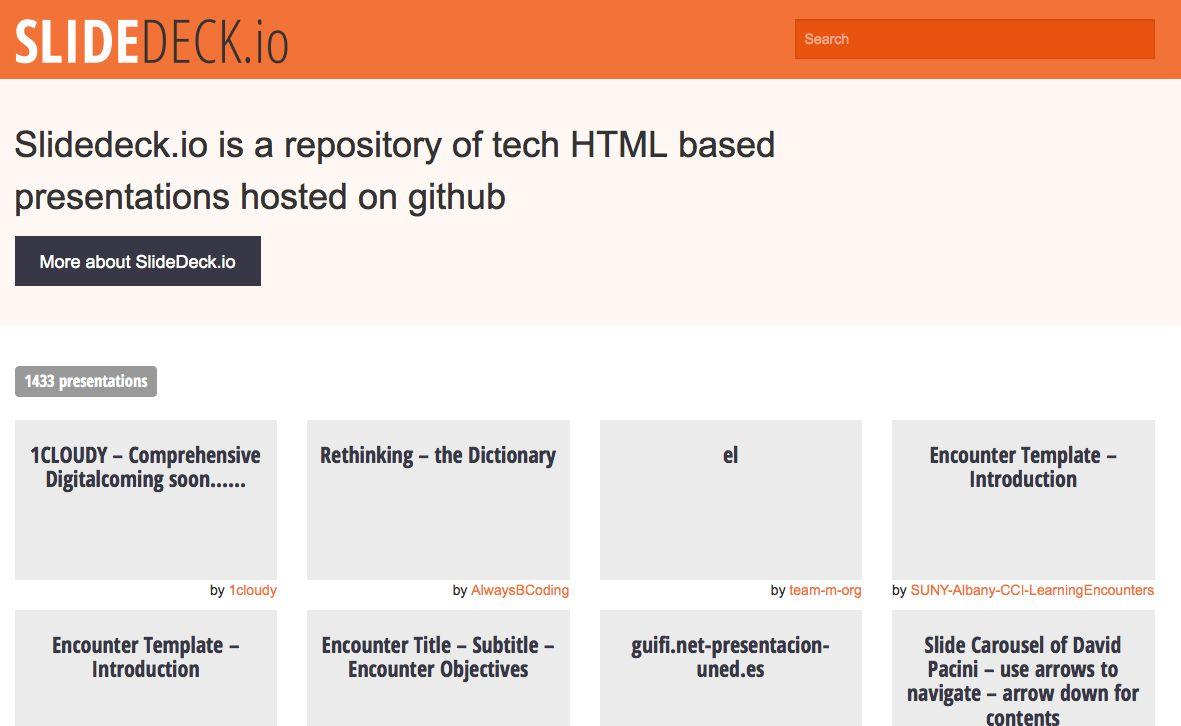Visit author link AlwaysBCoding
1181x726 pixels.
(520, 590)
